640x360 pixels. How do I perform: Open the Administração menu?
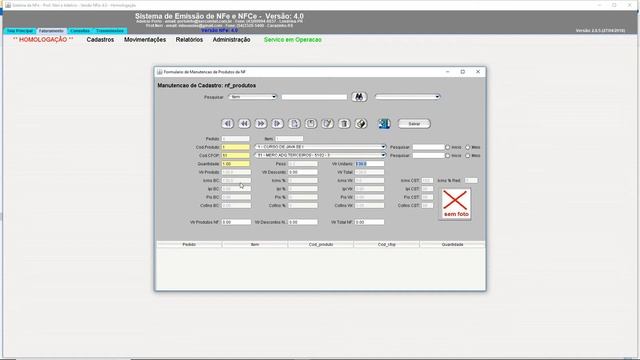tap(231, 40)
